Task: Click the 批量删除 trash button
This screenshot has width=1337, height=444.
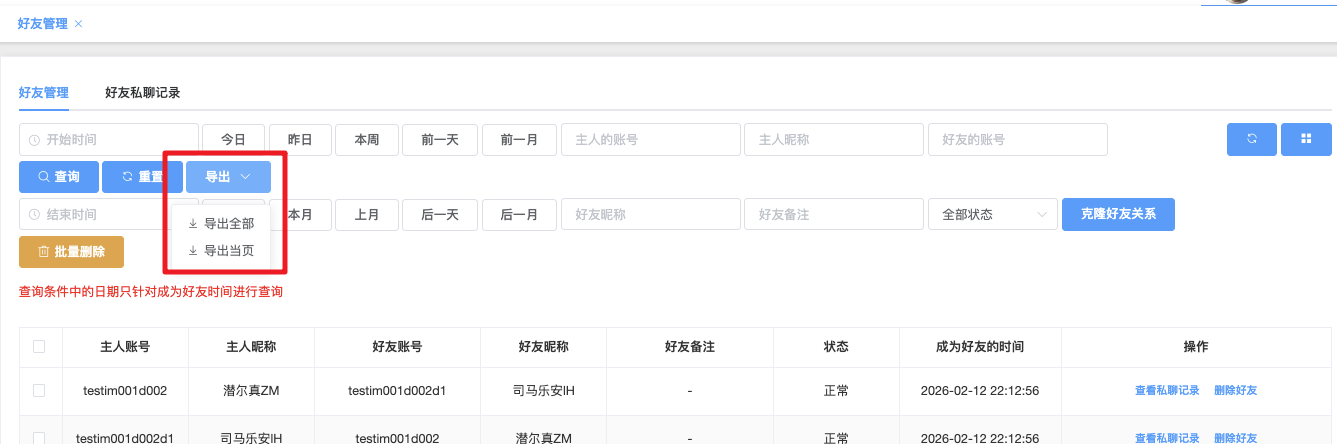Action: pyautogui.click(x=71, y=252)
